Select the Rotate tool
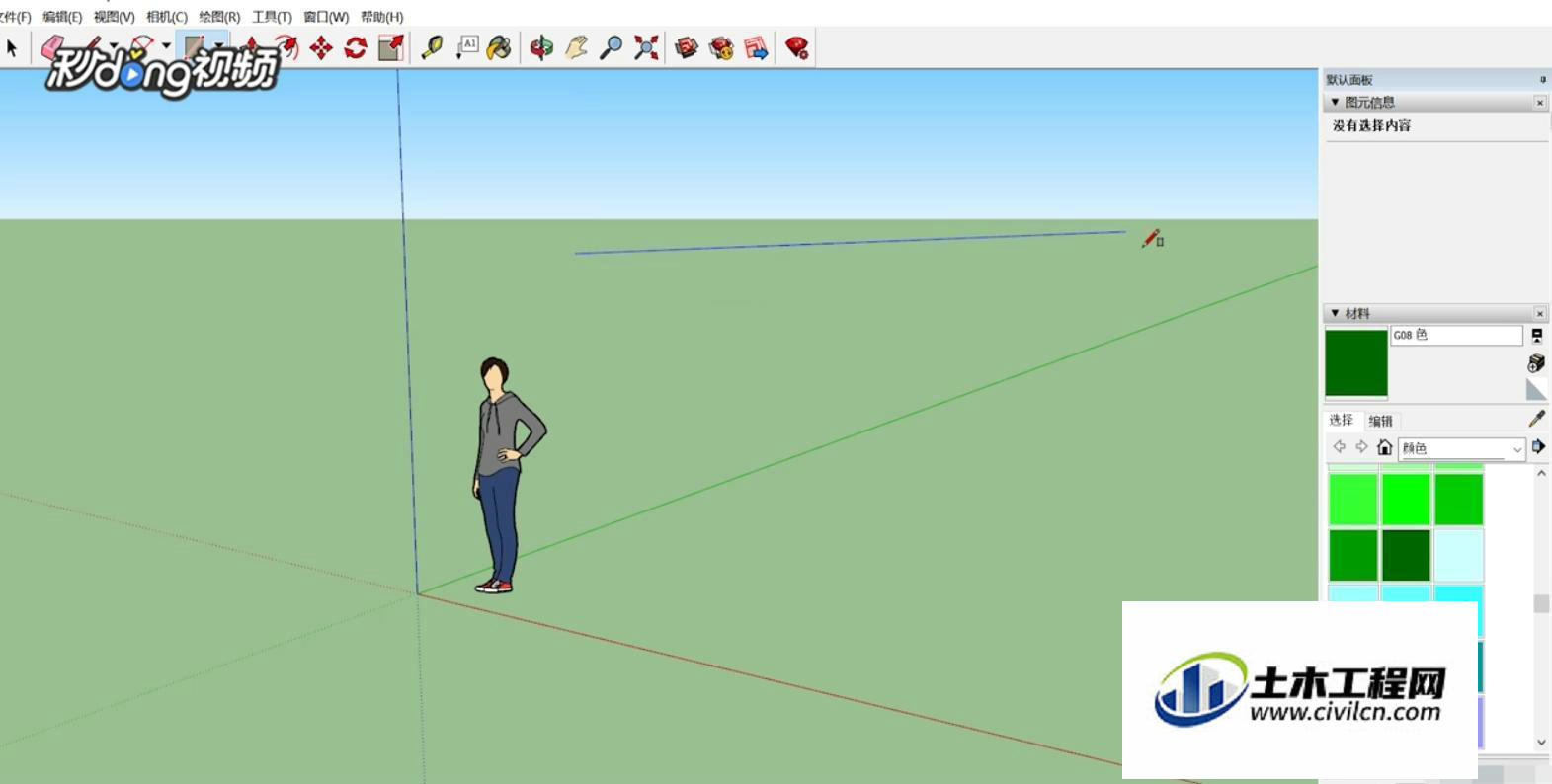Image resolution: width=1552 pixels, height=784 pixels. coord(356,47)
